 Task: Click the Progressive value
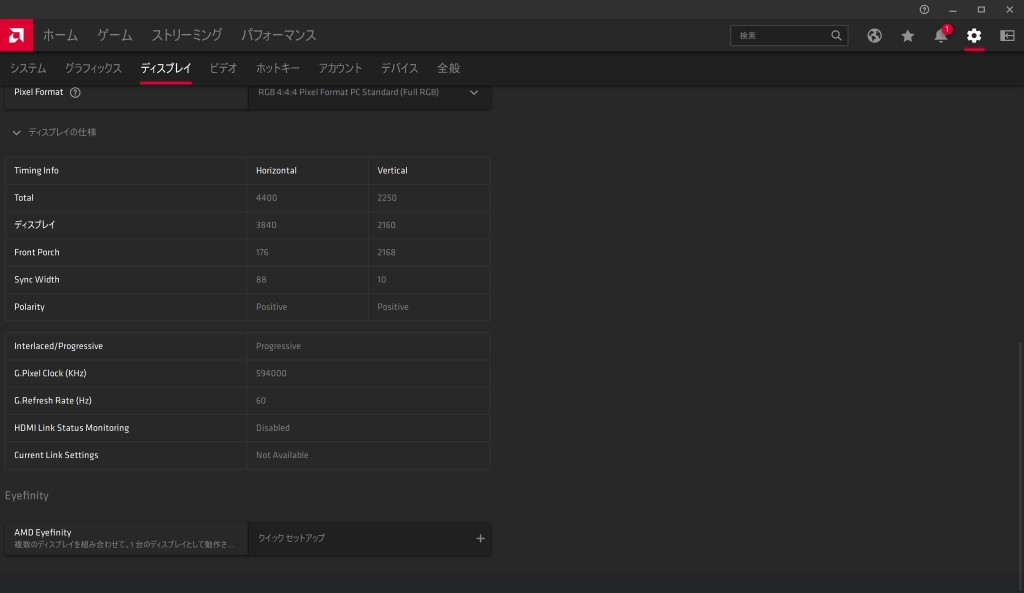pos(278,346)
